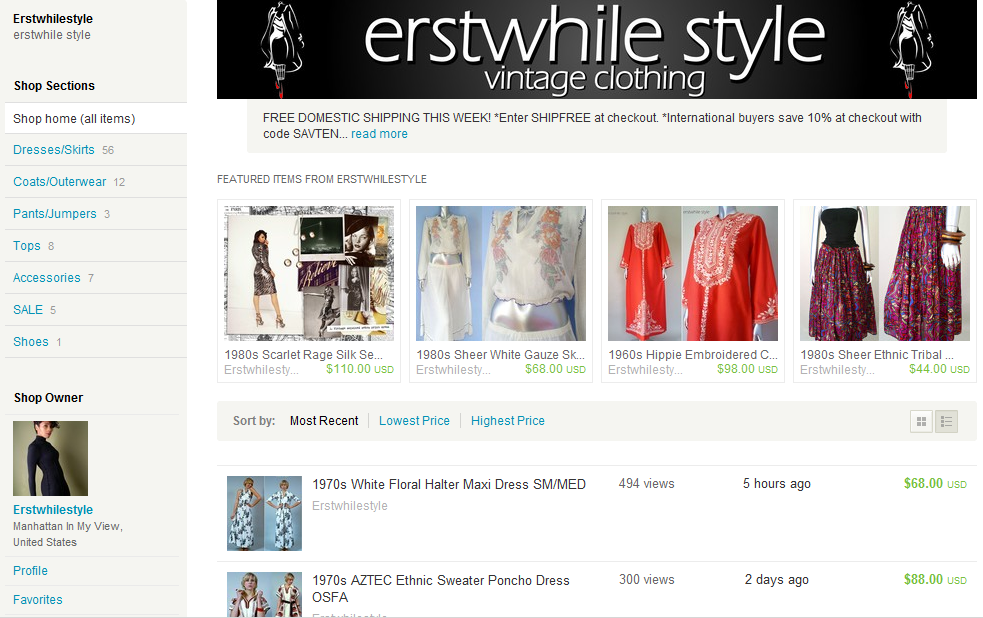Screen dimensions: 983x618
Task: Sort items by Most Recent
Action: [x=324, y=421]
